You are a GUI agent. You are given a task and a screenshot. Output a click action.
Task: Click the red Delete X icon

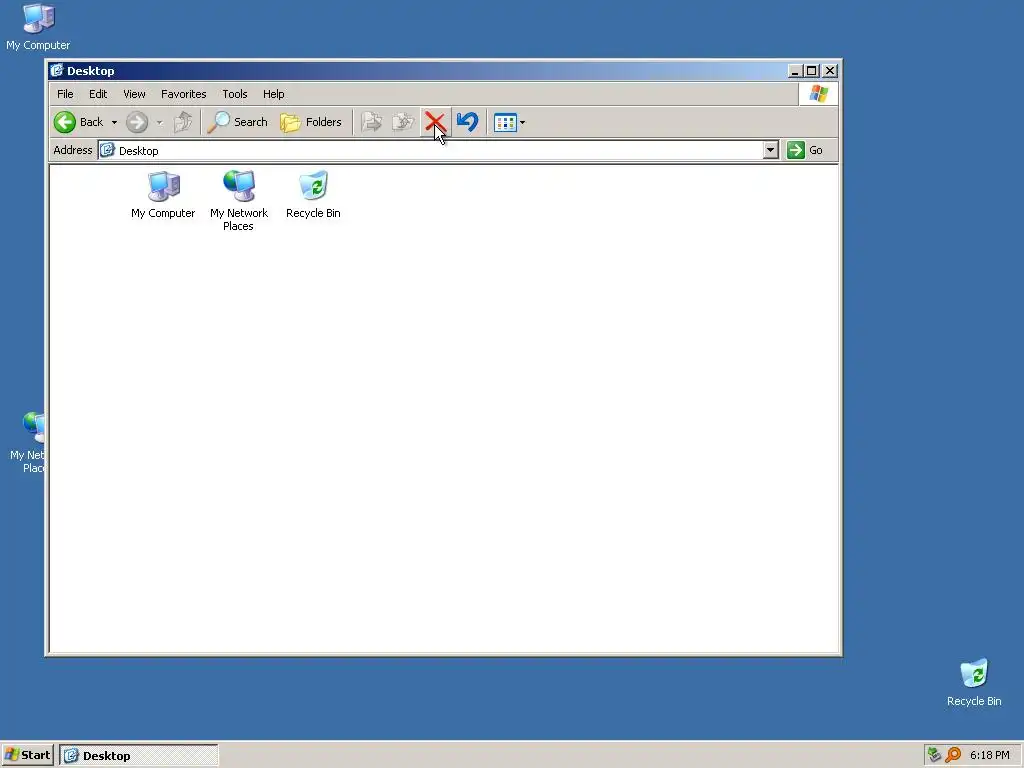click(x=435, y=122)
